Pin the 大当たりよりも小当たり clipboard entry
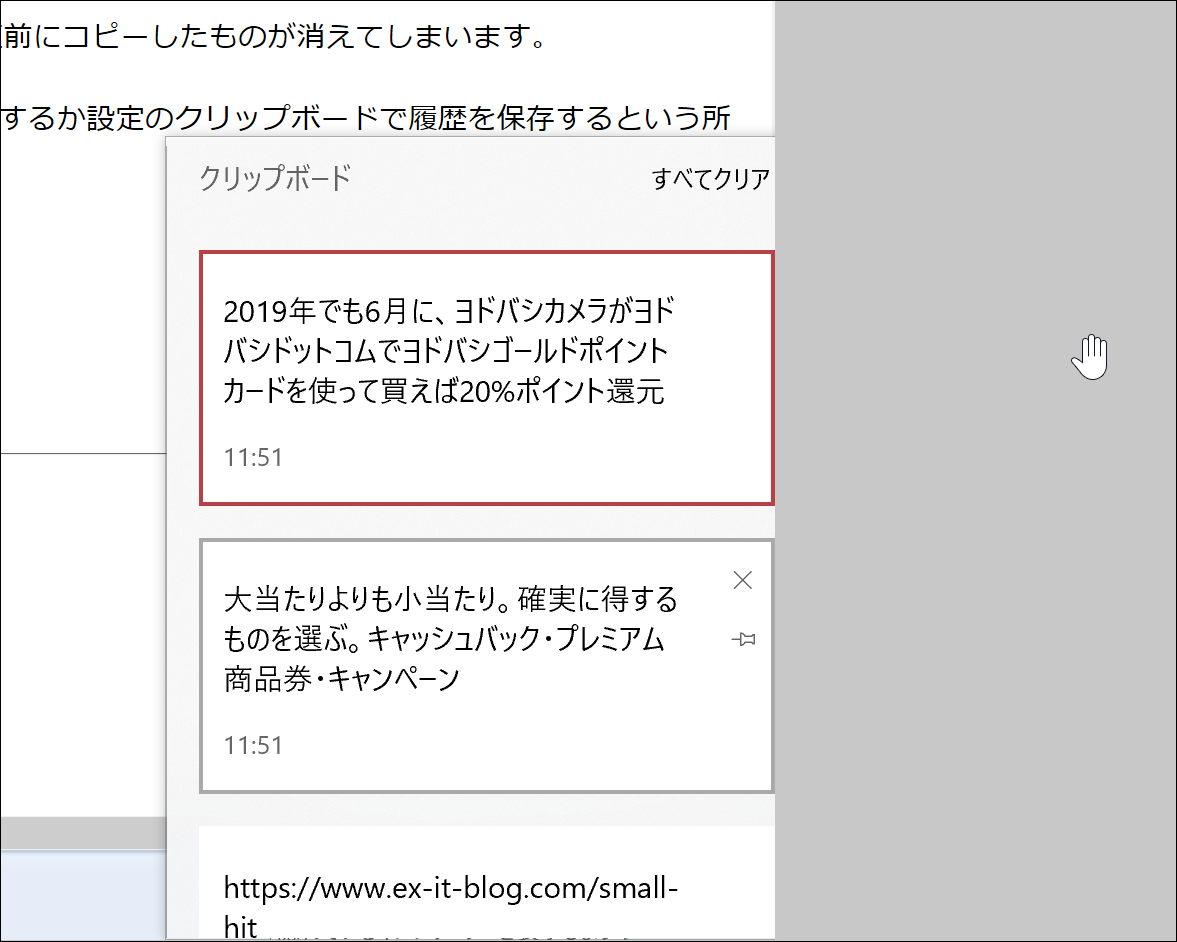This screenshot has width=1177, height=942. 743,640
